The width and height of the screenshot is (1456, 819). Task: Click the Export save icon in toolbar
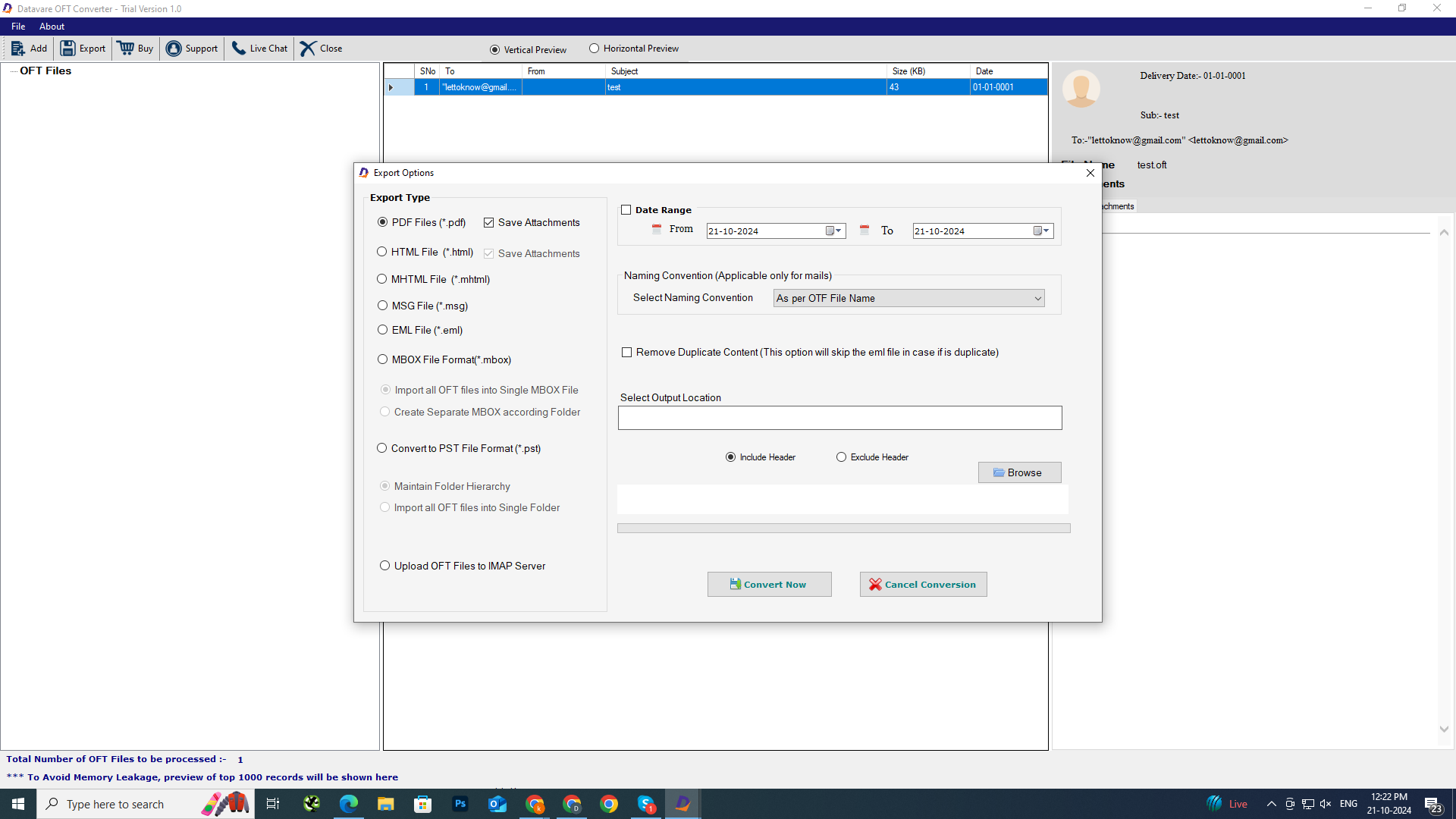pyautogui.click(x=68, y=49)
